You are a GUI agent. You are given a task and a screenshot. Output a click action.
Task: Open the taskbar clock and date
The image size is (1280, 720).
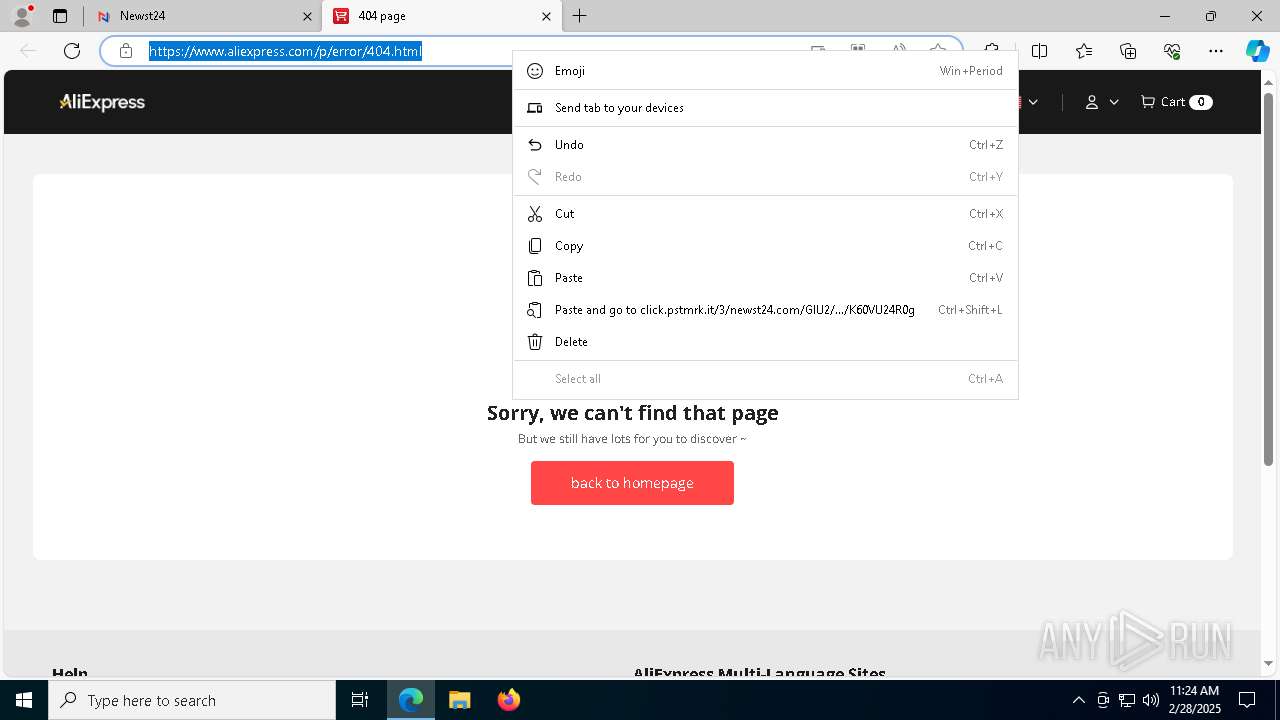(x=1194, y=700)
